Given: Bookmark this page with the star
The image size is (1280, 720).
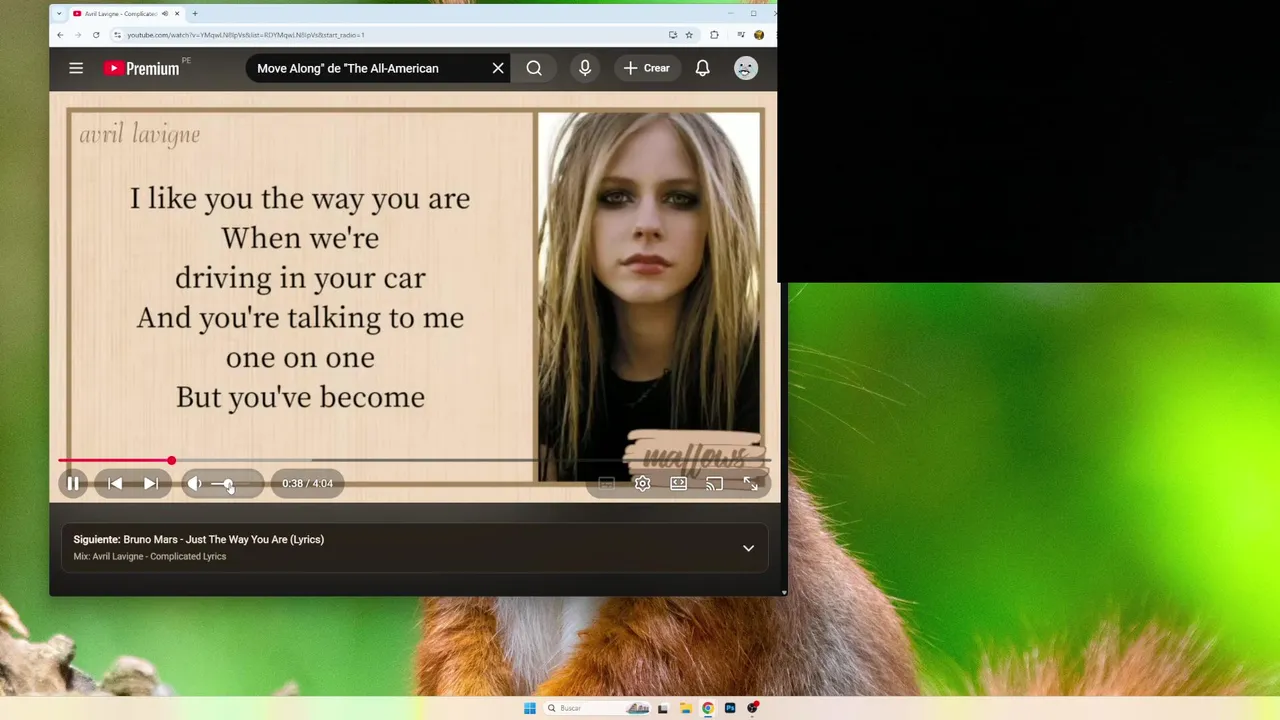Looking at the screenshot, I should (x=689, y=35).
